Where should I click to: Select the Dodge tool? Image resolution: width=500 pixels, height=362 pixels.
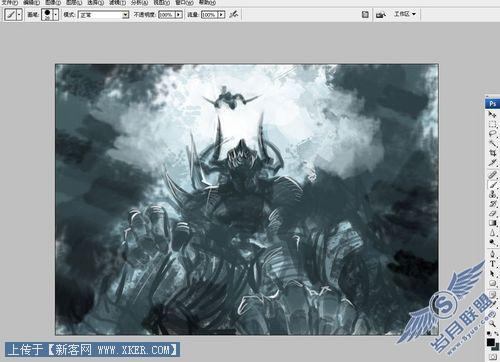492,242
